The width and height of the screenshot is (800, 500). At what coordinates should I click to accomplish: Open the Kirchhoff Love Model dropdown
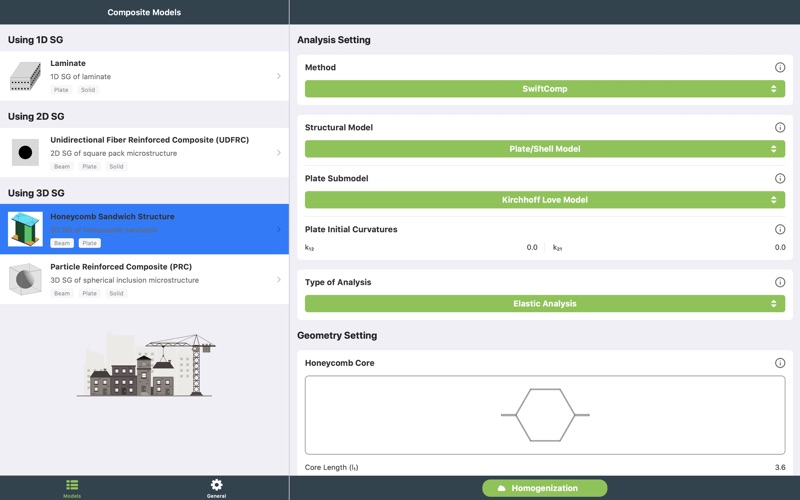[x=545, y=200]
